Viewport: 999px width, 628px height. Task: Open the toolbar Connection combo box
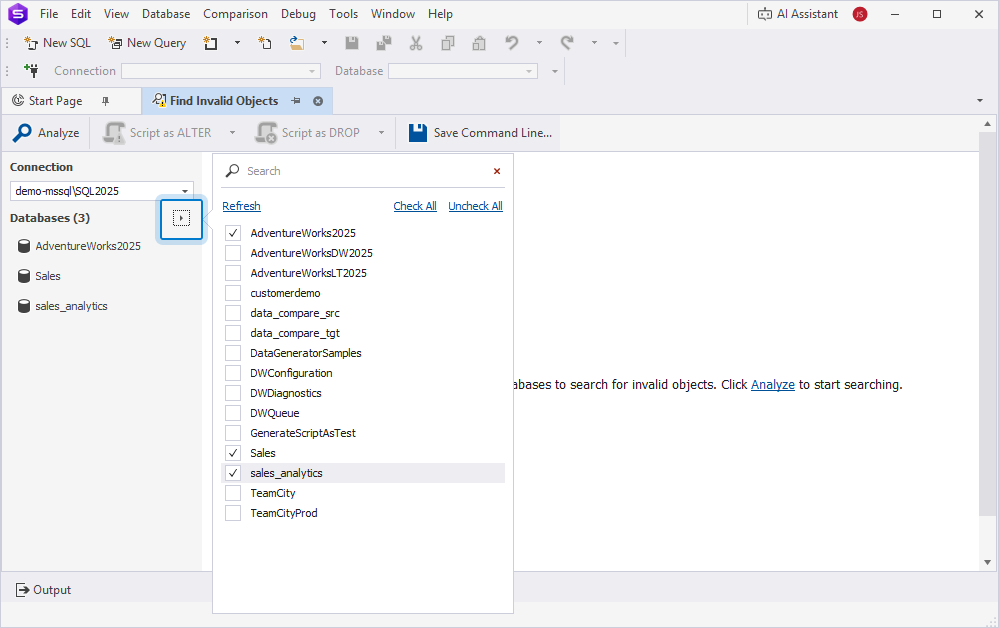pos(220,71)
